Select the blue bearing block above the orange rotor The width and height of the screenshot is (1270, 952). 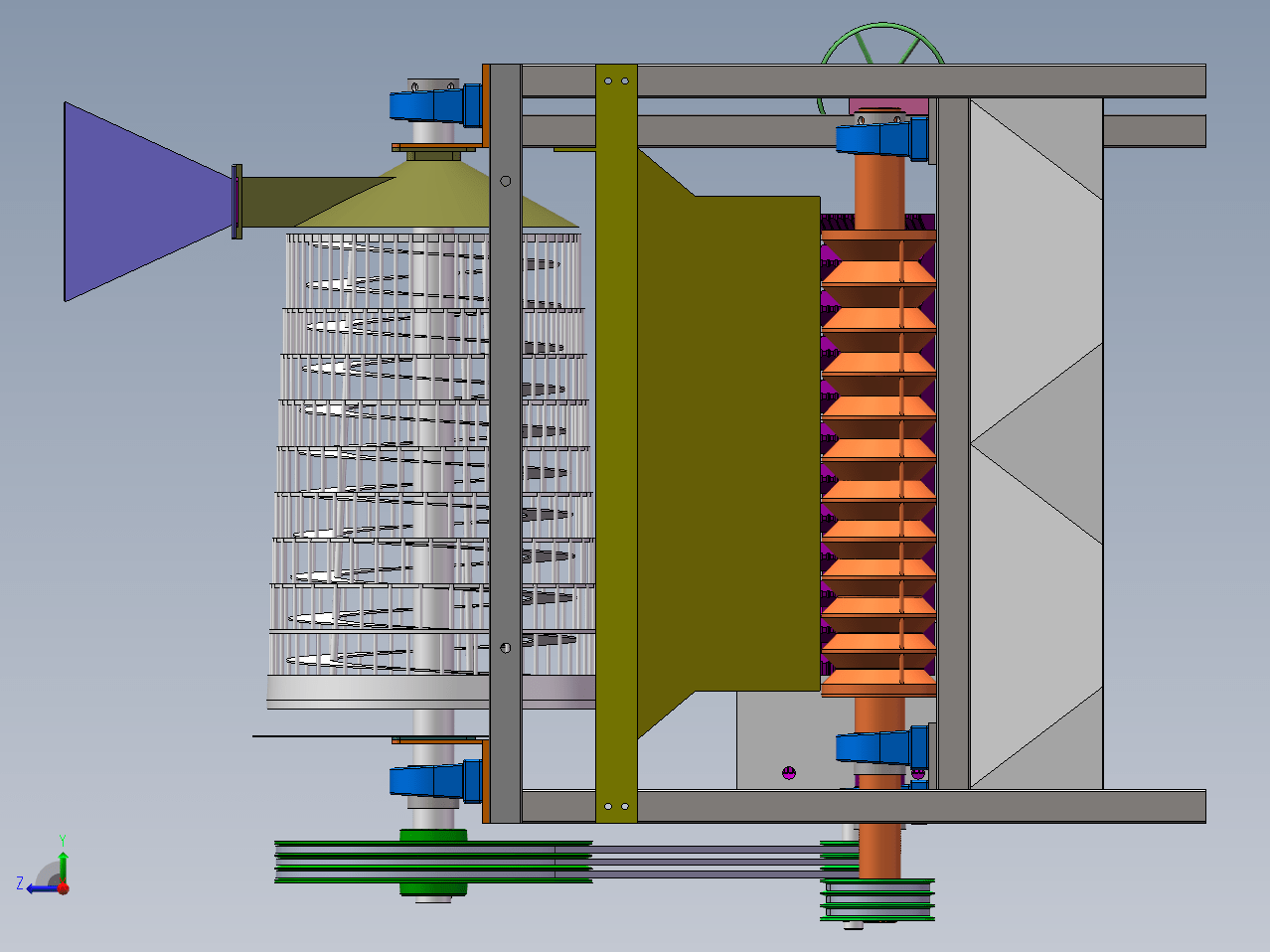tap(882, 137)
